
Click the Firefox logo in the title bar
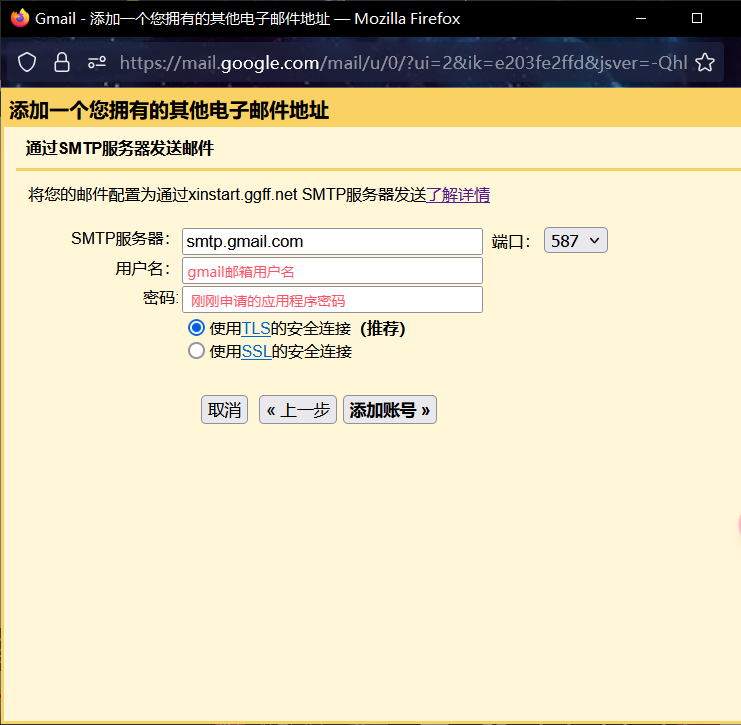pos(20,18)
